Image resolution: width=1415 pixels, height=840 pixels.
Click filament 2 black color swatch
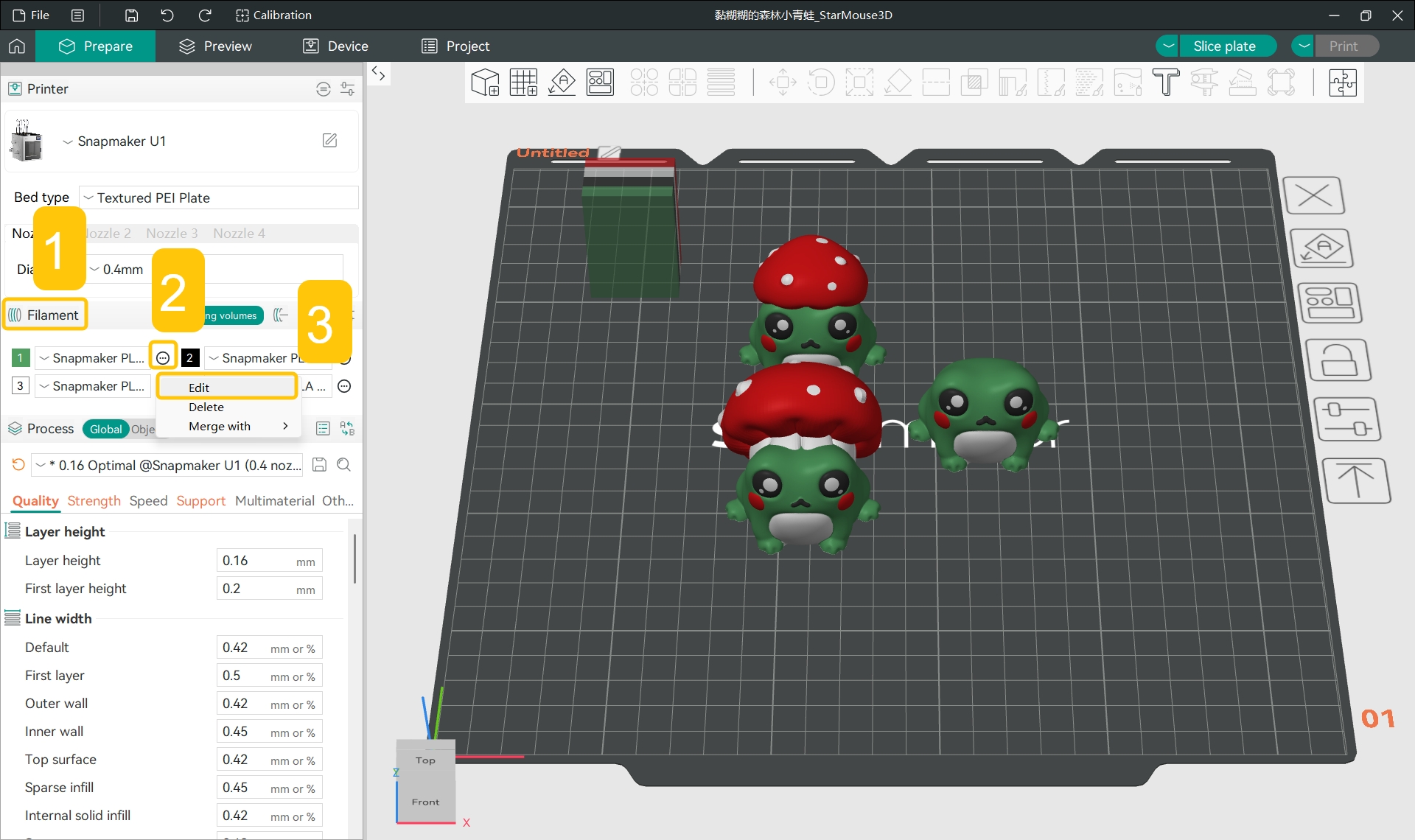189,358
